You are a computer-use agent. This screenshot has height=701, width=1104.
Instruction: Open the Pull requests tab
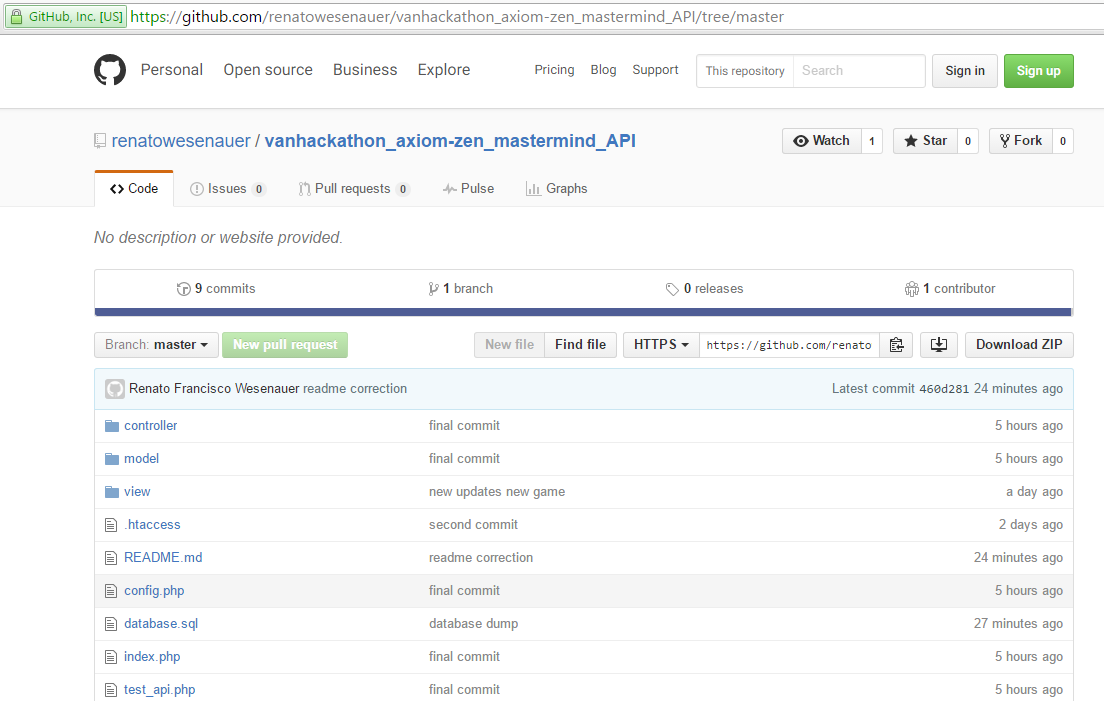coord(354,189)
